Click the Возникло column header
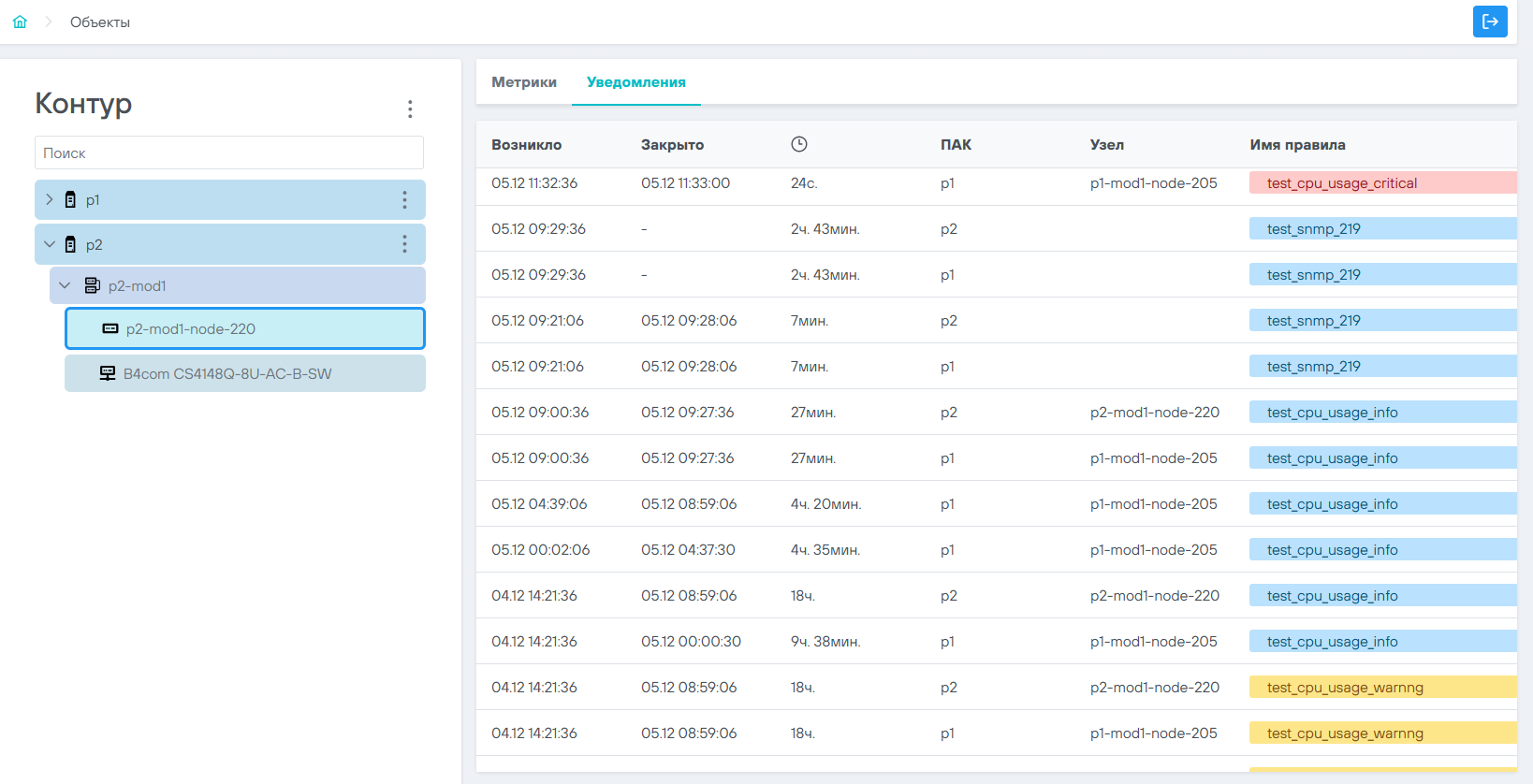The image size is (1533, 784). coord(526,145)
